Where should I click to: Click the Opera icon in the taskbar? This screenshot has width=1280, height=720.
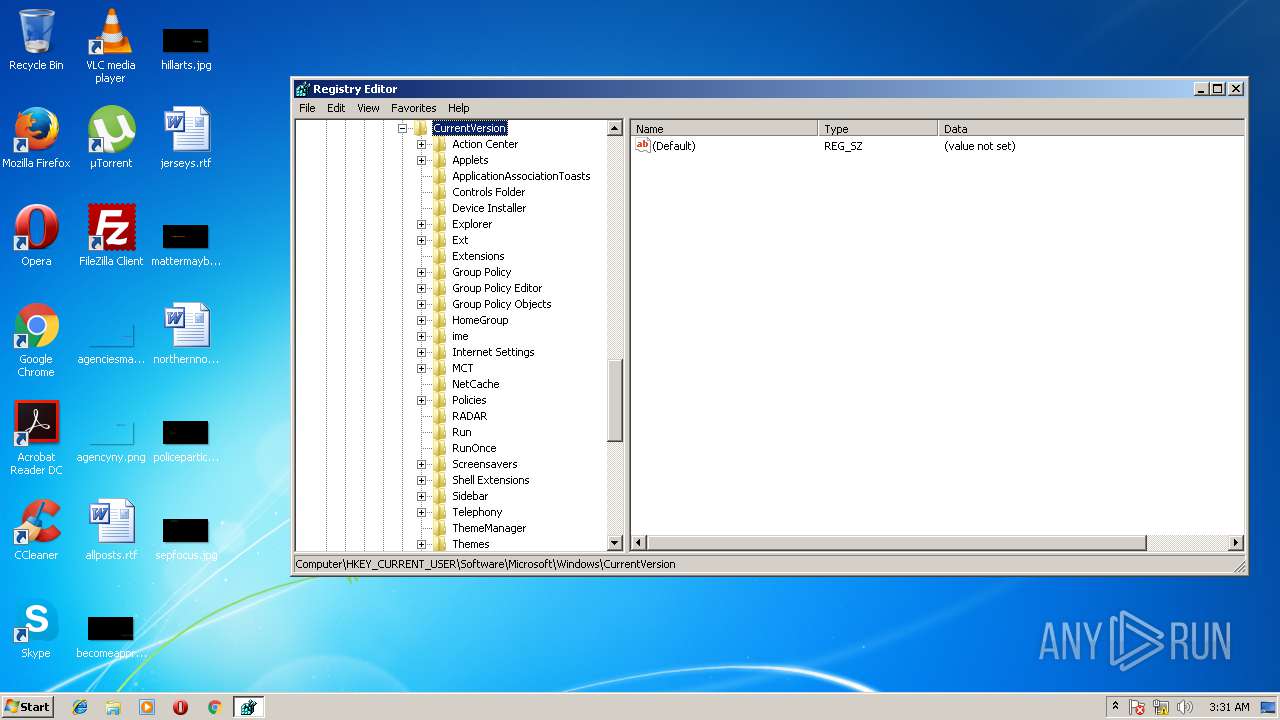[180, 707]
